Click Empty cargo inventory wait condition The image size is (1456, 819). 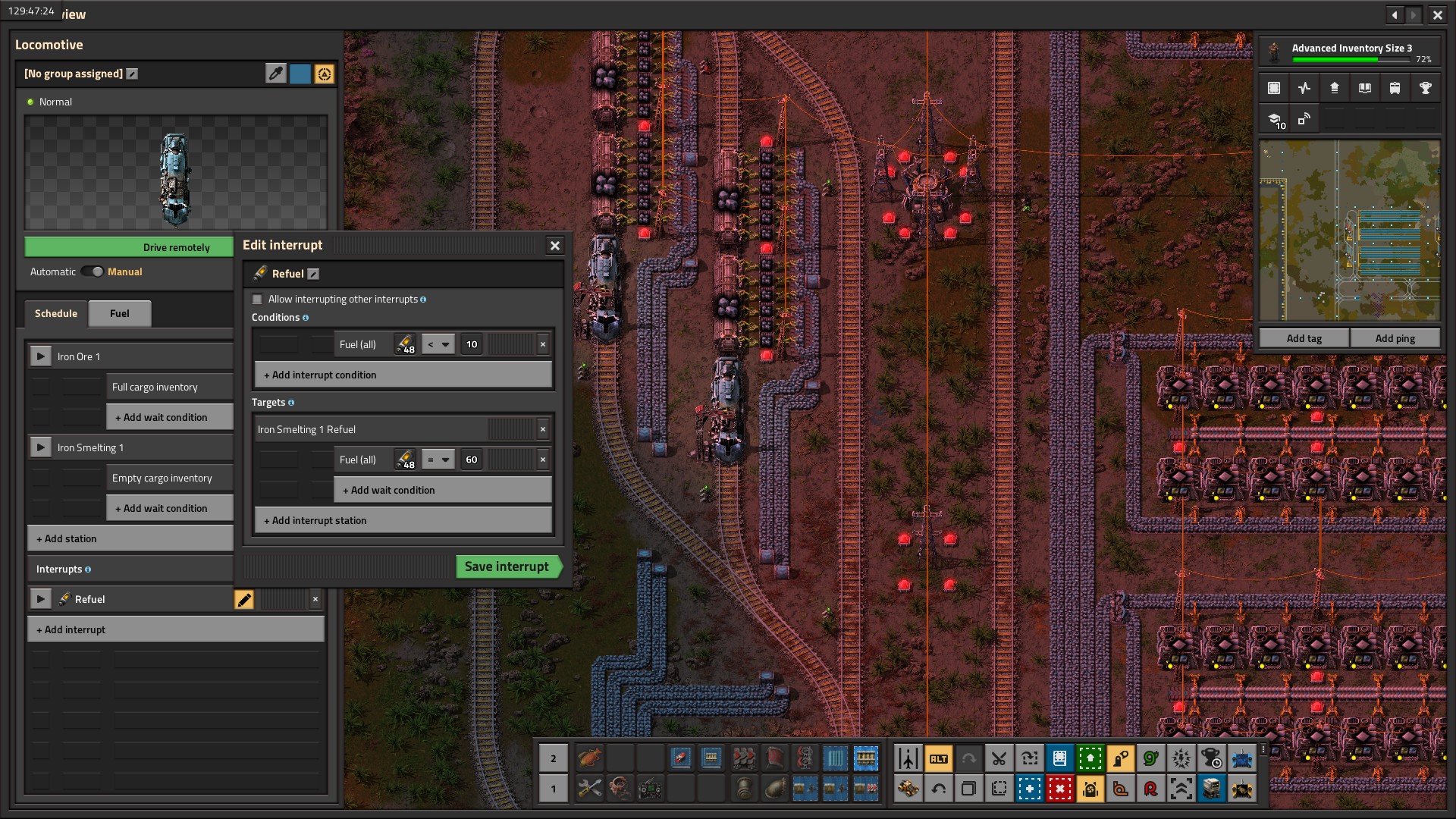coord(170,478)
